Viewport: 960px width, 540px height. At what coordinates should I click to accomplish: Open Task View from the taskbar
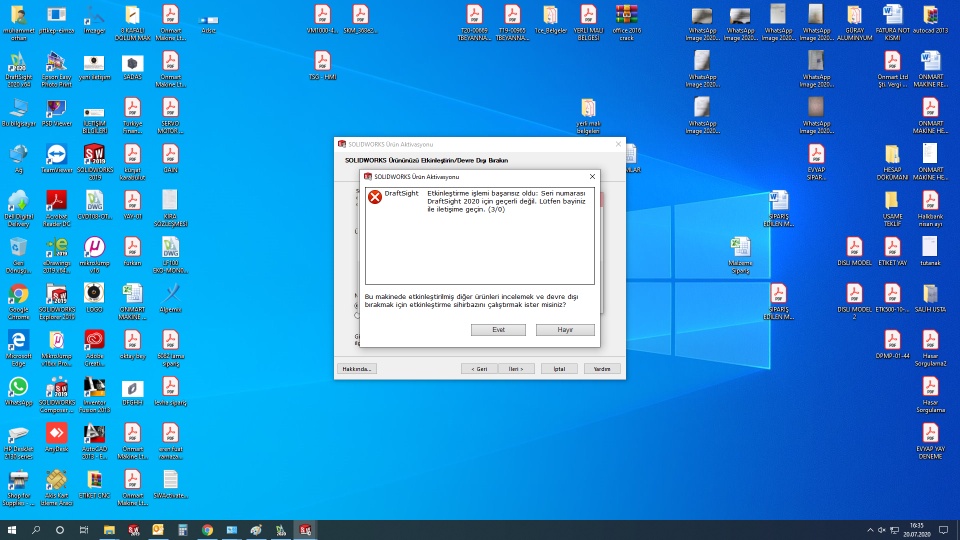(84, 530)
